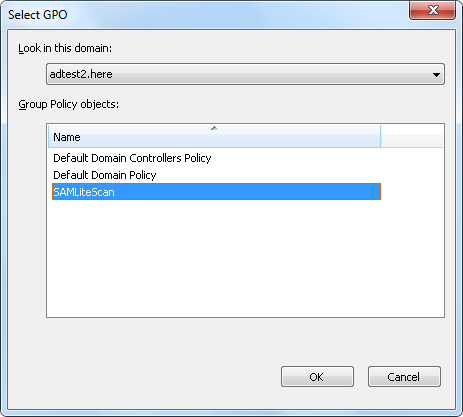Click the divider at the Name column edge
This screenshot has width=463, height=417.
click(x=380, y=136)
